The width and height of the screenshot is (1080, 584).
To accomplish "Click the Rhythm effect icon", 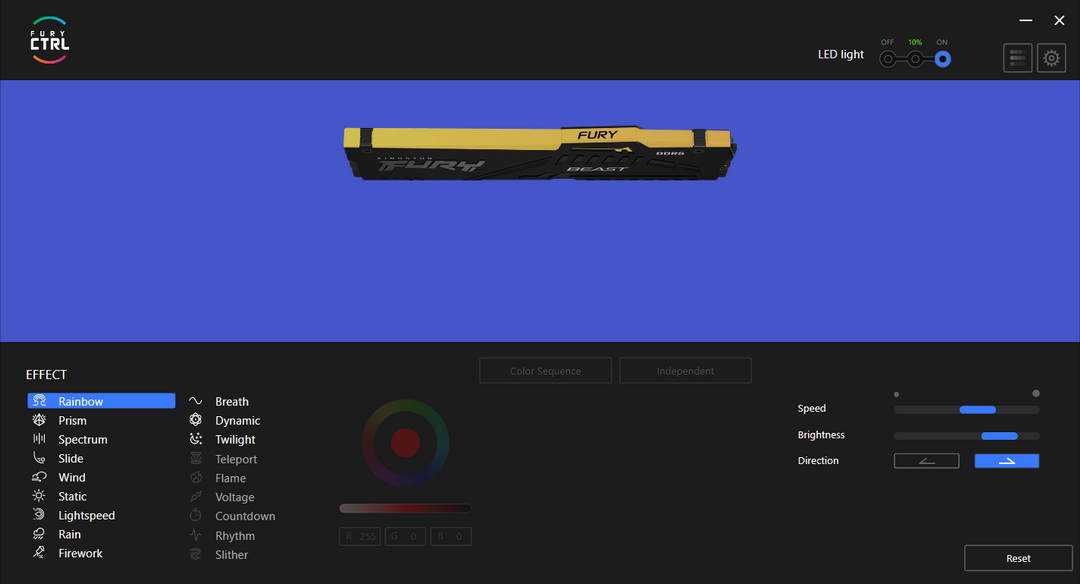I will [196, 534].
